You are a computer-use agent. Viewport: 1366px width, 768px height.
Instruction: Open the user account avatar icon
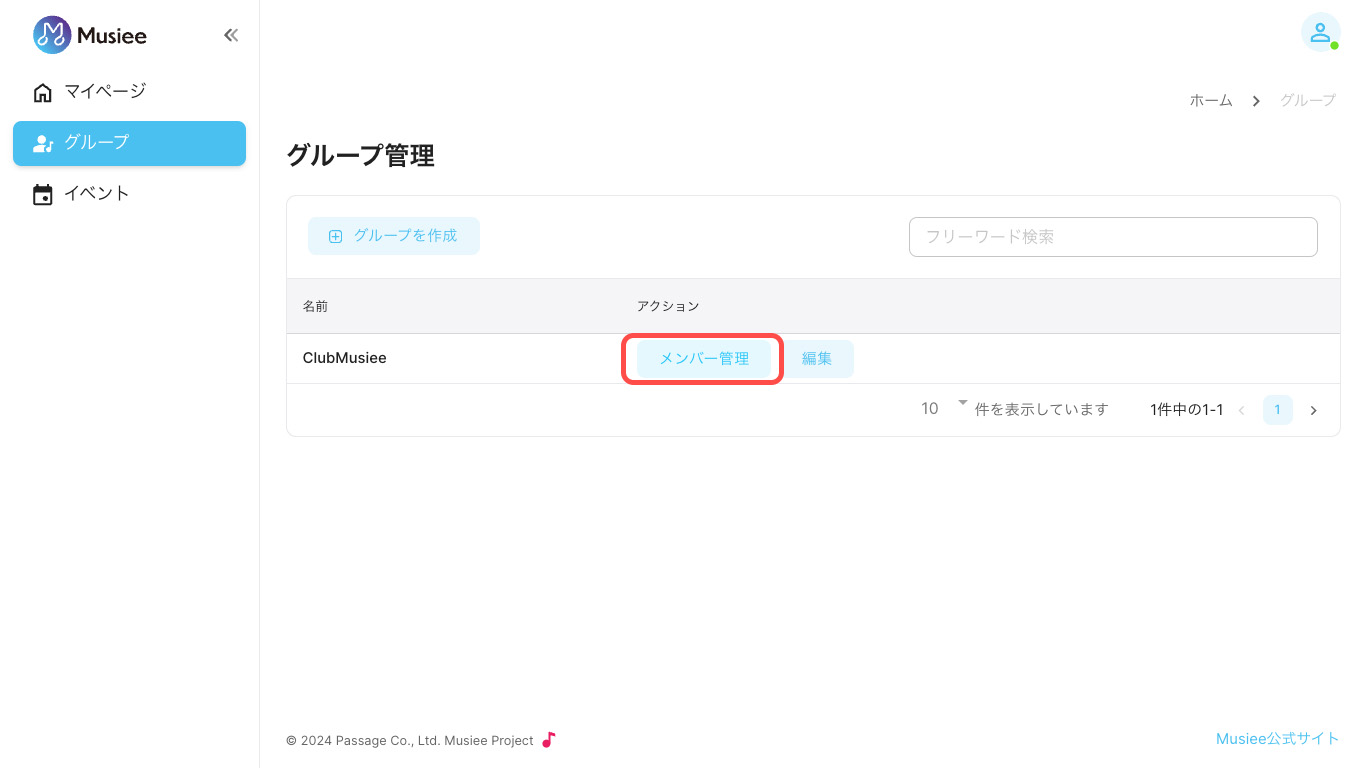tap(1320, 32)
